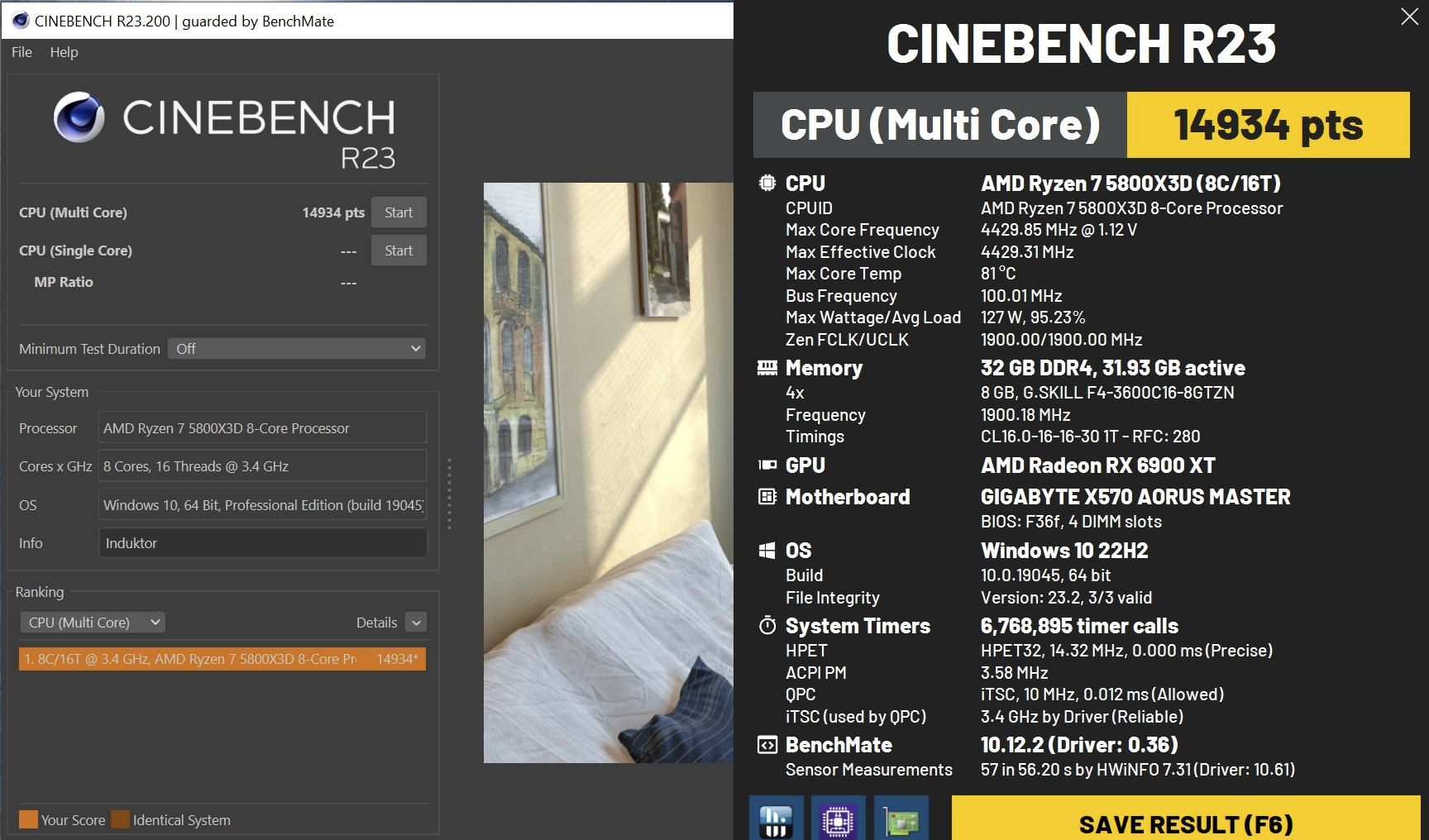Image resolution: width=1429 pixels, height=840 pixels.
Task: Click the brown Identical System legend swatch
Action: click(121, 819)
